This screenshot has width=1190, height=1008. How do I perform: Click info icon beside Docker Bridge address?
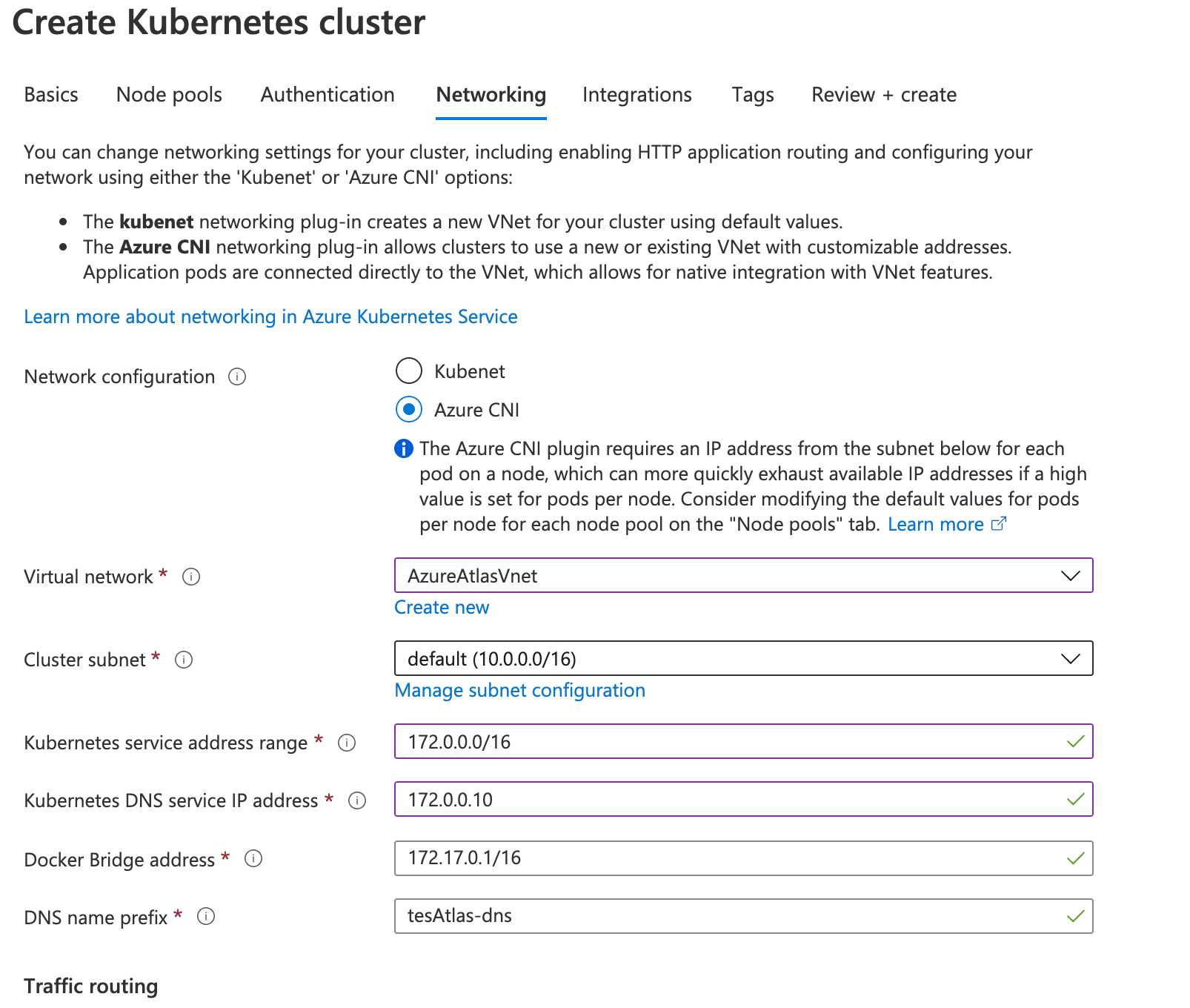click(253, 859)
